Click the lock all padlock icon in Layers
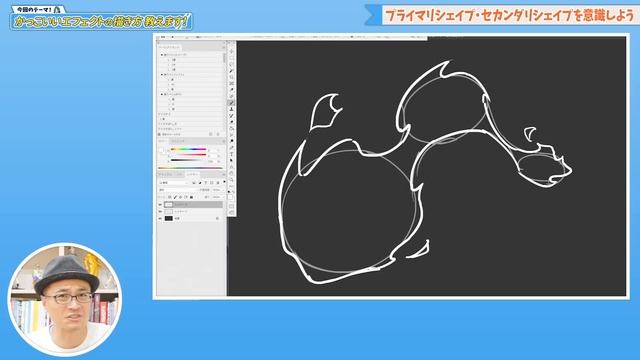The width and height of the screenshot is (640, 360). tap(191, 197)
